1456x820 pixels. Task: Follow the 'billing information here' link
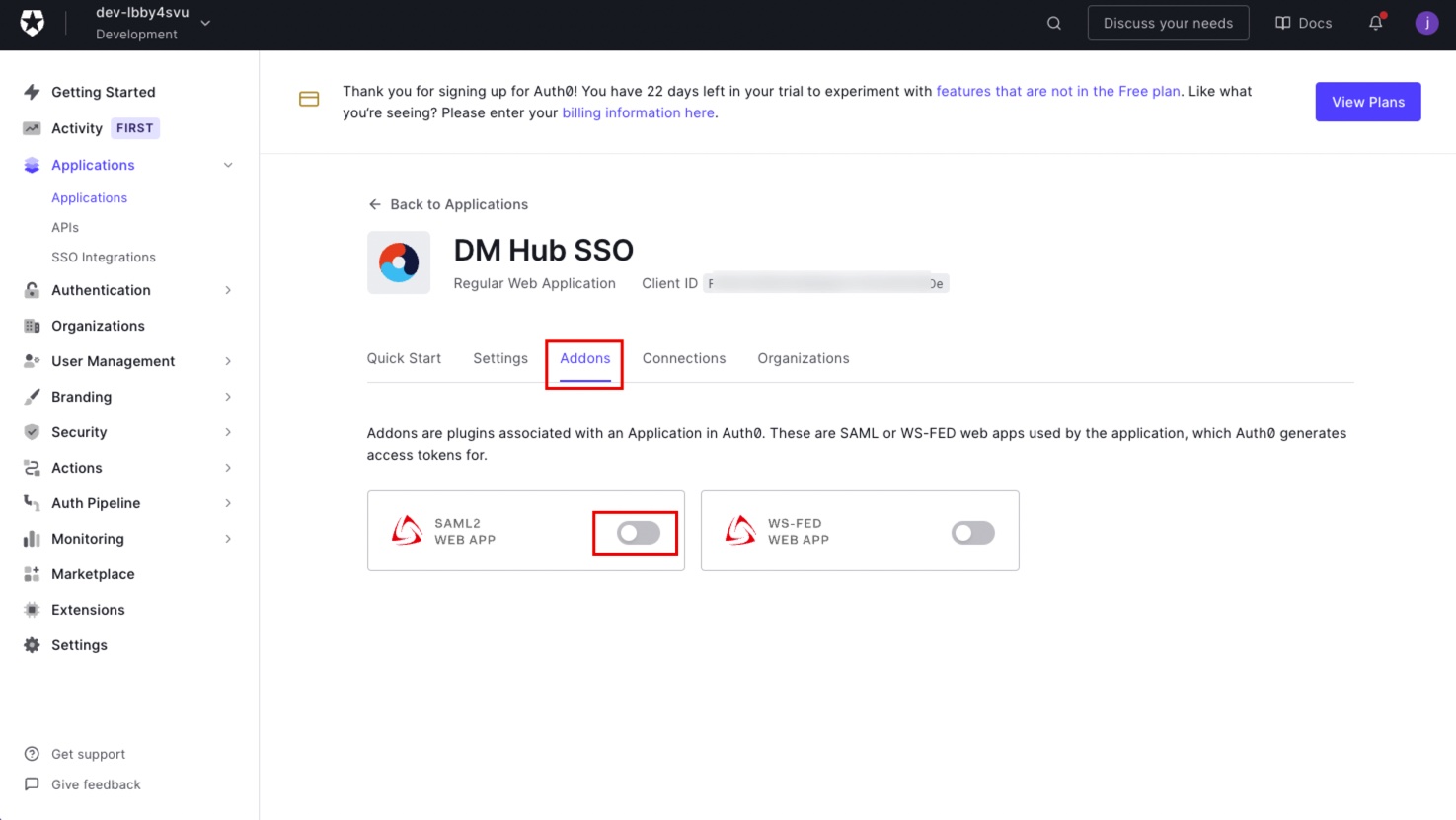[x=639, y=112]
